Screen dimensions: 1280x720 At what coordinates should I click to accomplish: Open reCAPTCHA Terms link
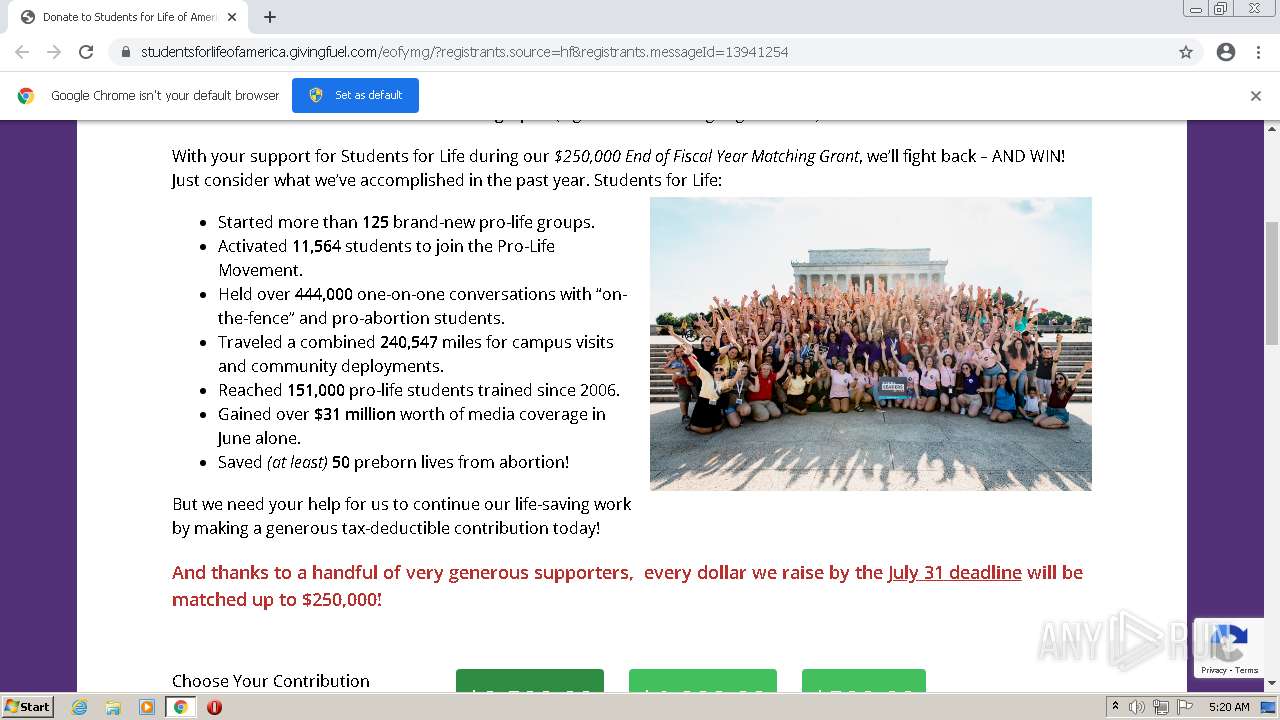click(1247, 670)
